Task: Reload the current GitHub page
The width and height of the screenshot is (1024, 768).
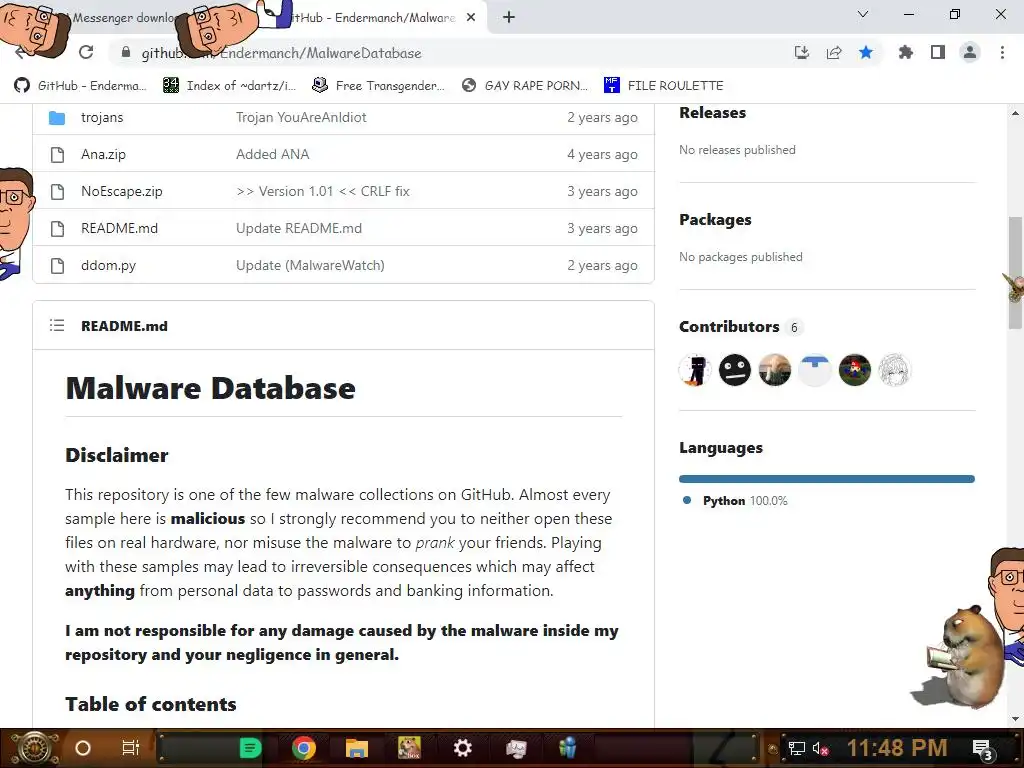Action: [x=86, y=52]
